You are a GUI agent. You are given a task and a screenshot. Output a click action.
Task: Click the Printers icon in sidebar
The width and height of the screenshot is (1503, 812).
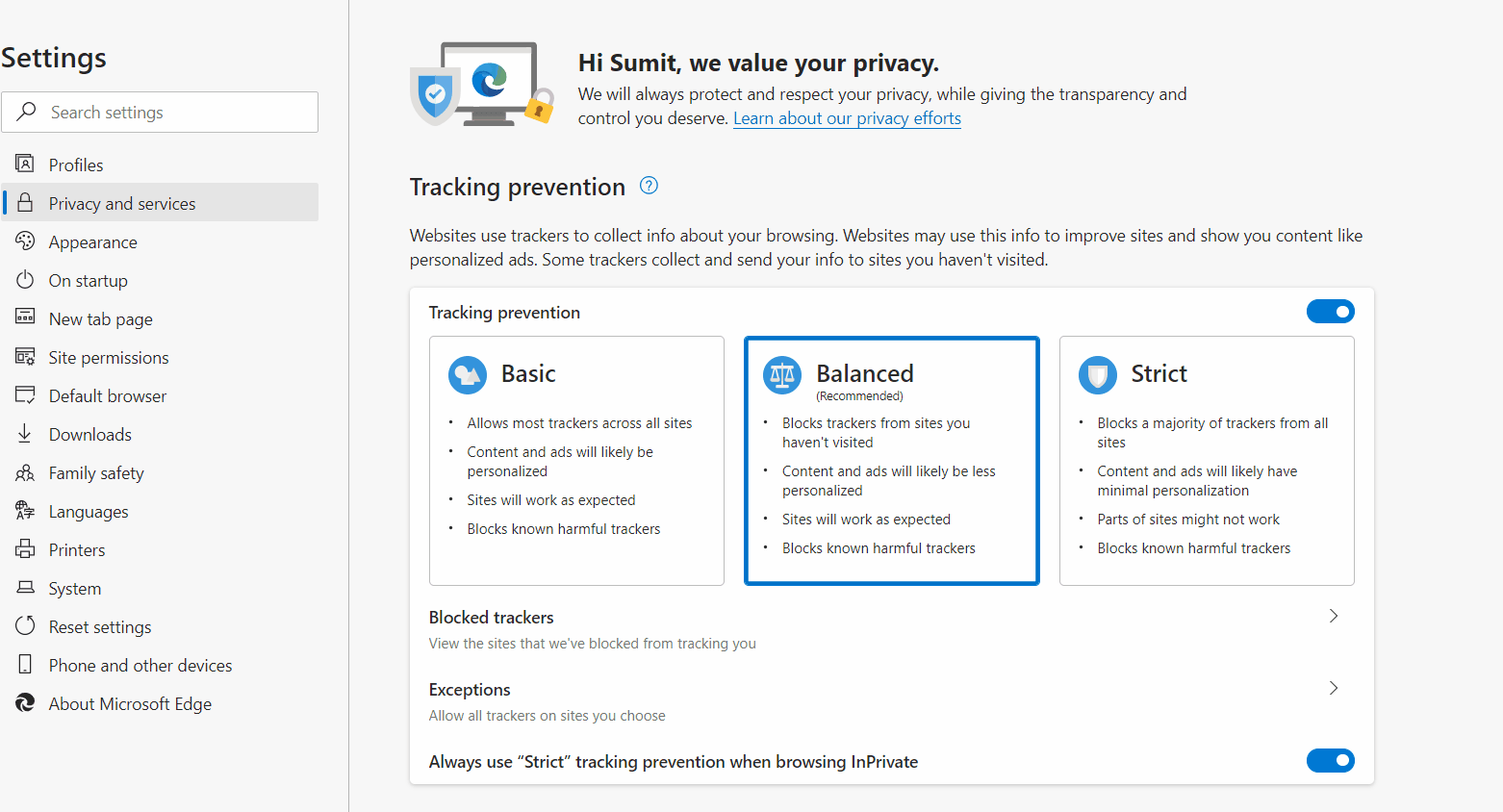(25, 548)
